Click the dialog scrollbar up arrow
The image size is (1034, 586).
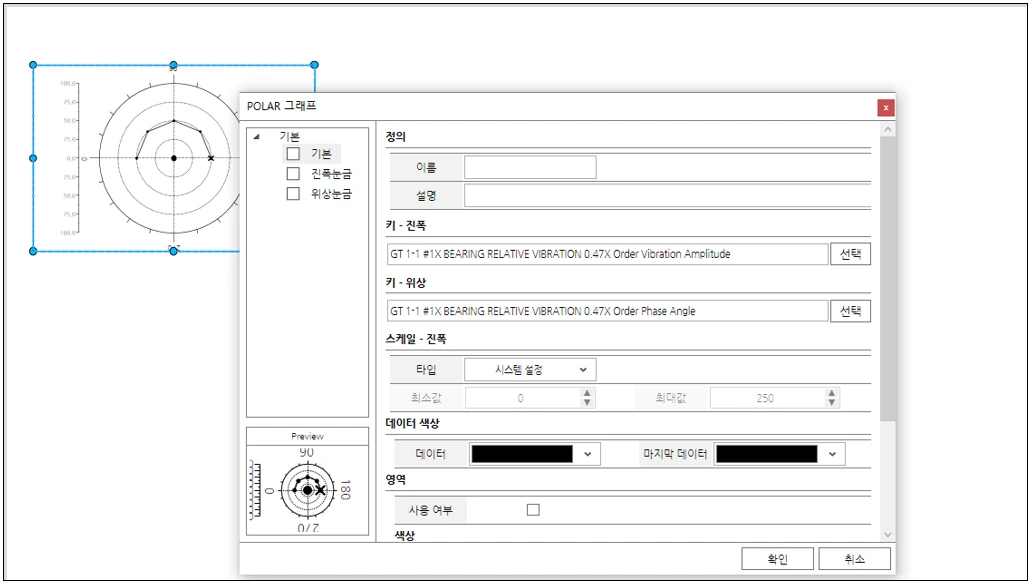888,129
